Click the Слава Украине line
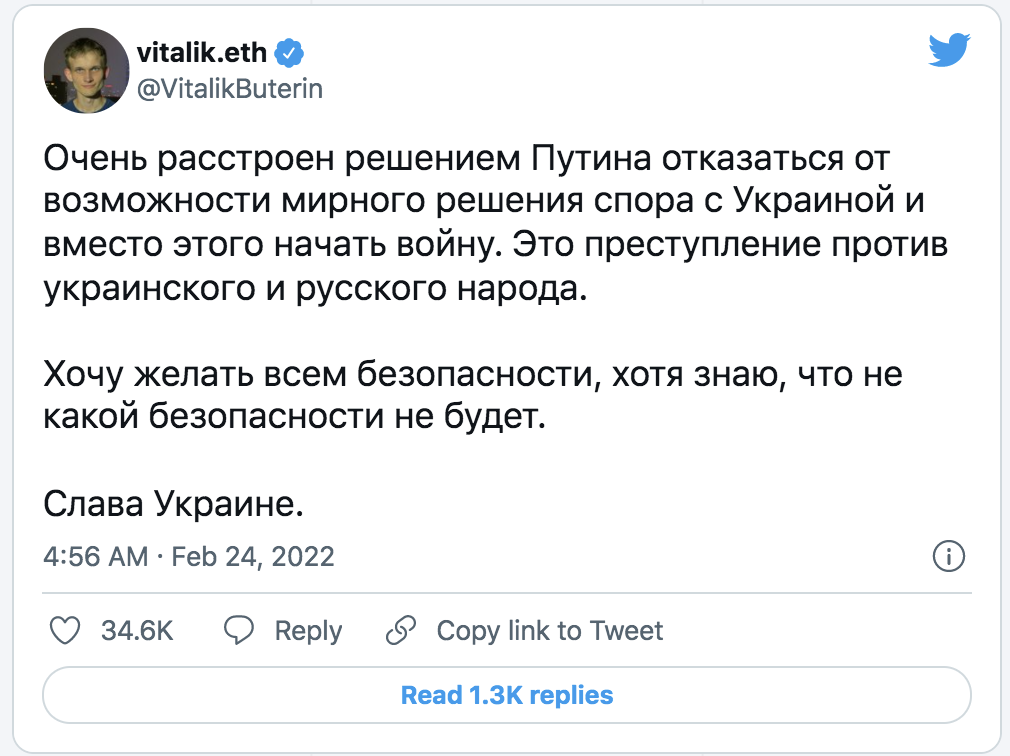This screenshot has height=756, width=1010. click(x=173, y=504)
